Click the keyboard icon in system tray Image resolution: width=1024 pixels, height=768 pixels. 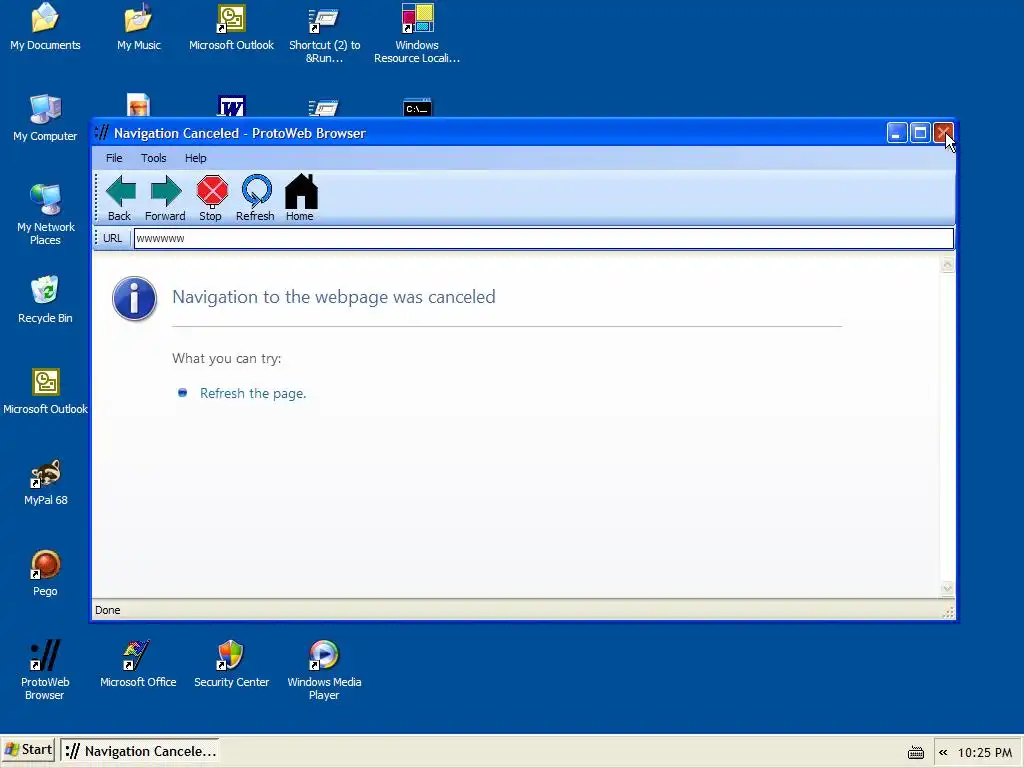coord(916,753)
